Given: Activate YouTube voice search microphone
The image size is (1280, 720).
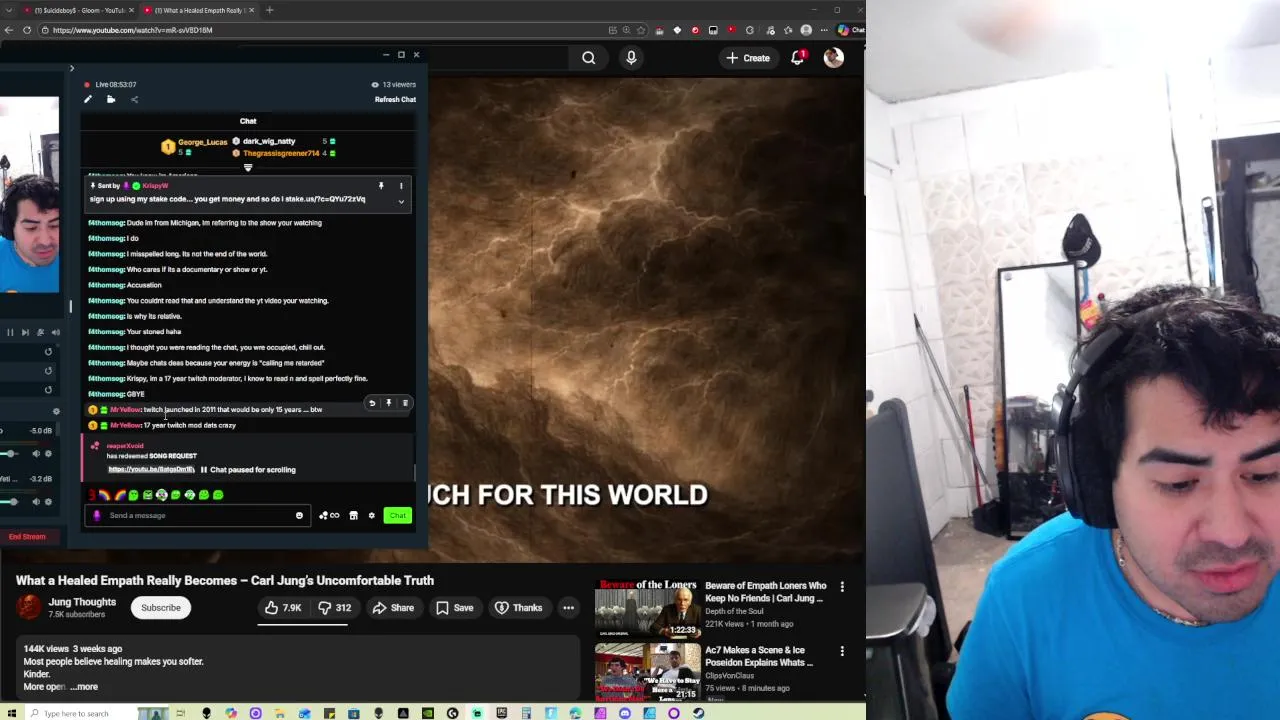Looking at the screenshot, I should coord(631,58).
